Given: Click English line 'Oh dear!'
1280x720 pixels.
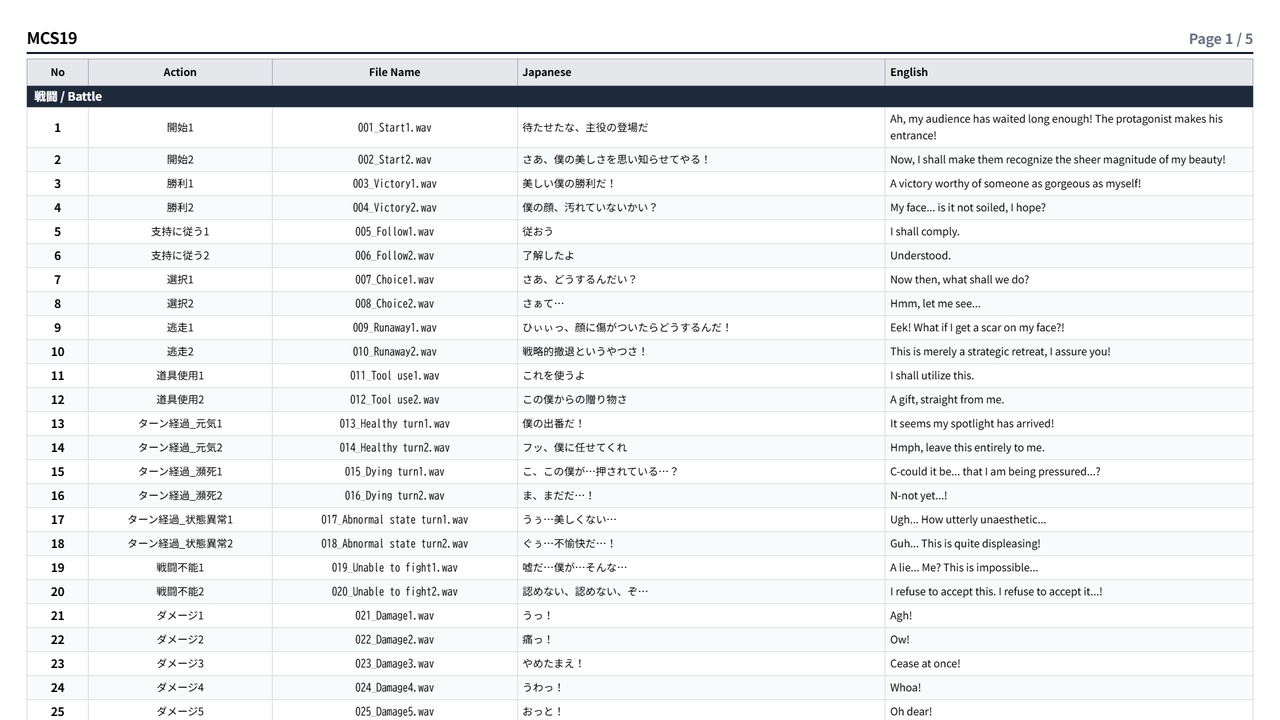Looking at the screenshot, I should [911, 712].
